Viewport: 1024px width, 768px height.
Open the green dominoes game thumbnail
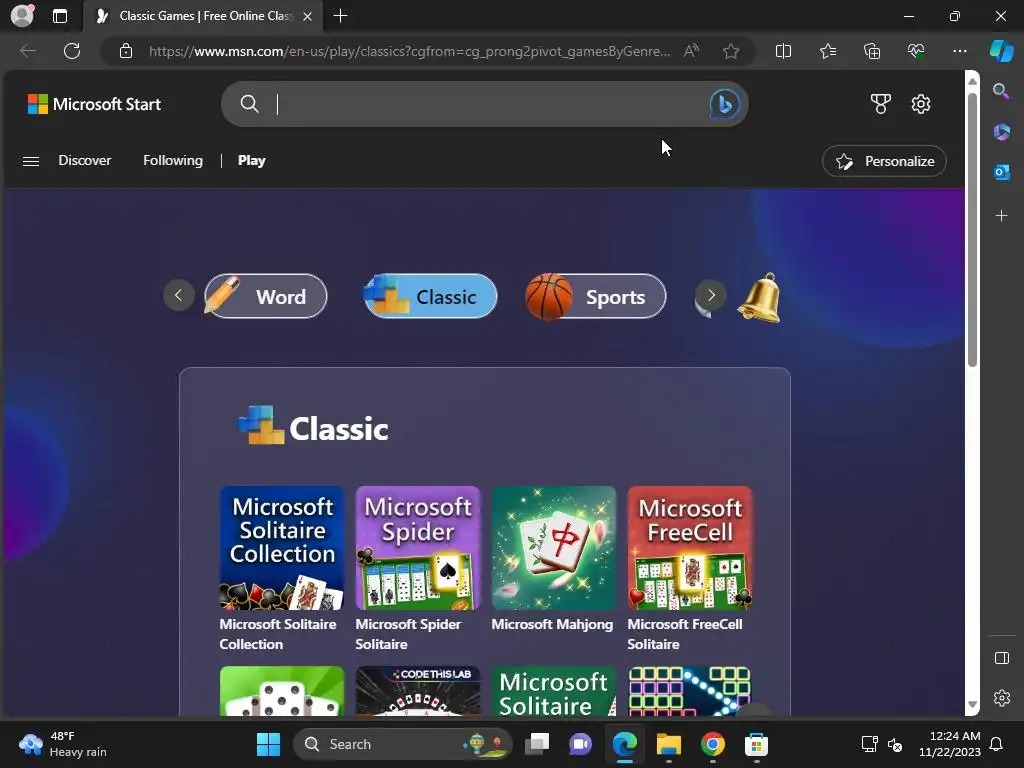tap(282, 691)
